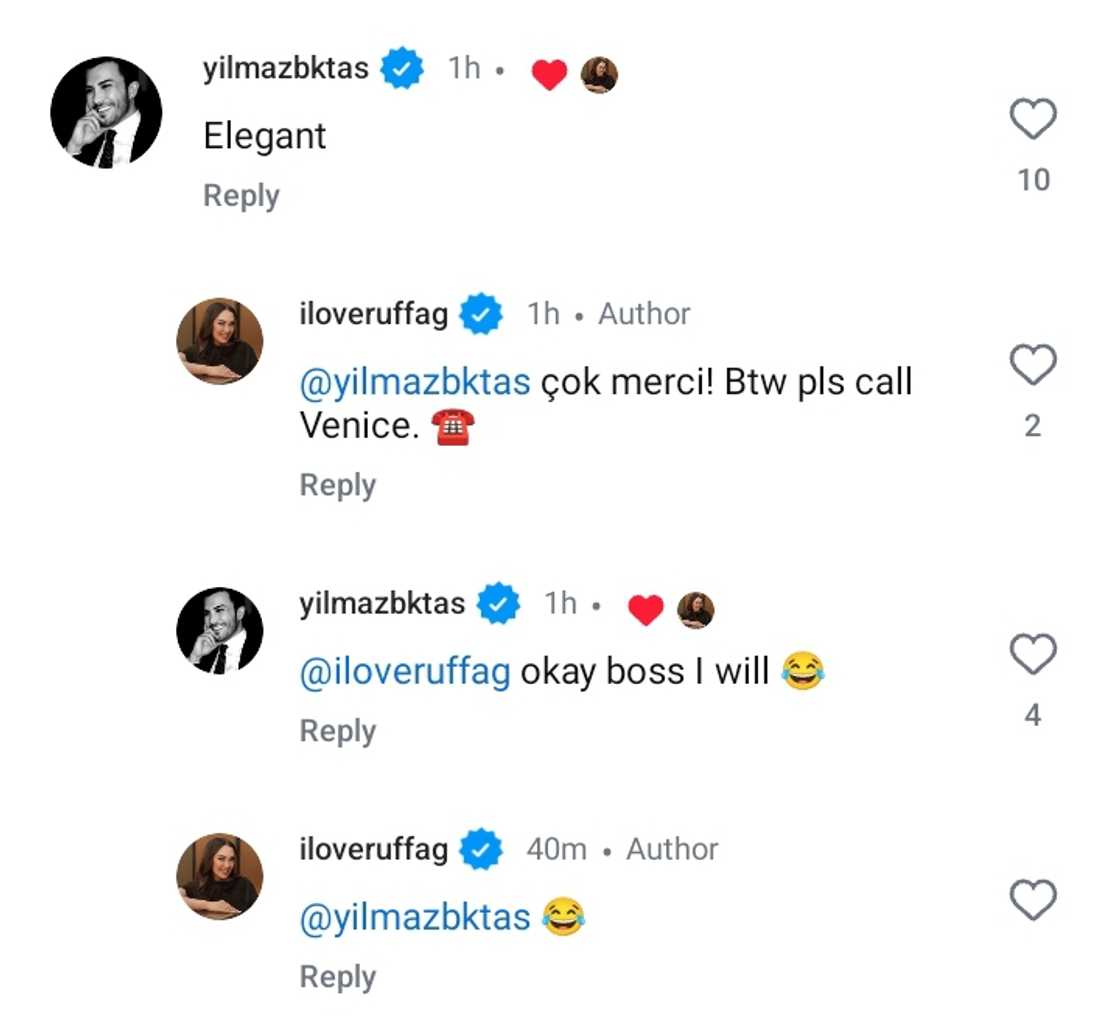Screen dimensions: 1120x1024
Task: Click the laughing emoji in 'okay boss' comment
Action: tap(803, 670)
